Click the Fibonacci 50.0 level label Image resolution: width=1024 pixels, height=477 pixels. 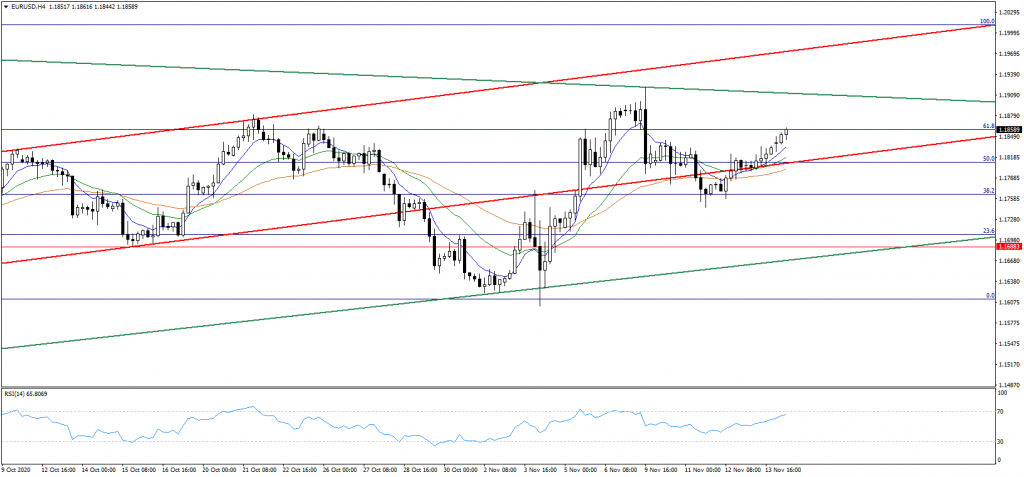pos(987,158)
